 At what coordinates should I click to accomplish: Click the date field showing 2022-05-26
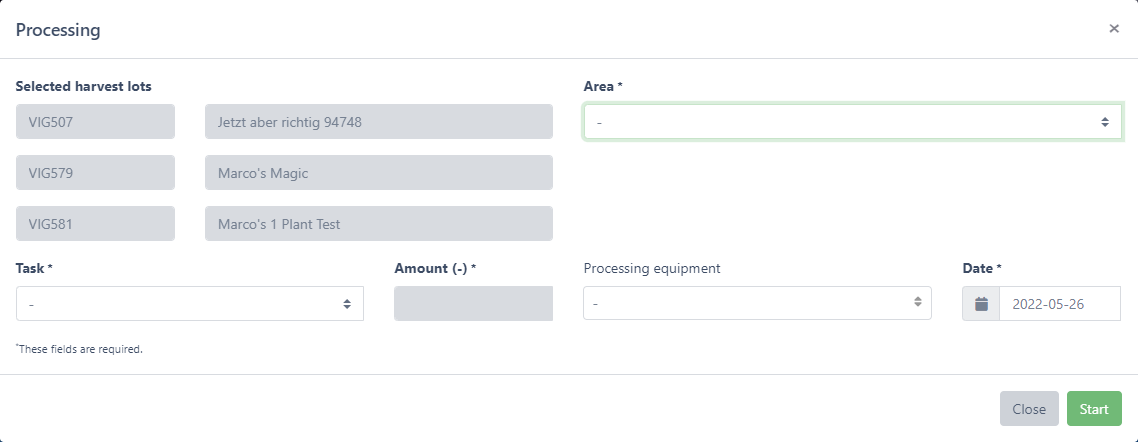coord(1059,304)
